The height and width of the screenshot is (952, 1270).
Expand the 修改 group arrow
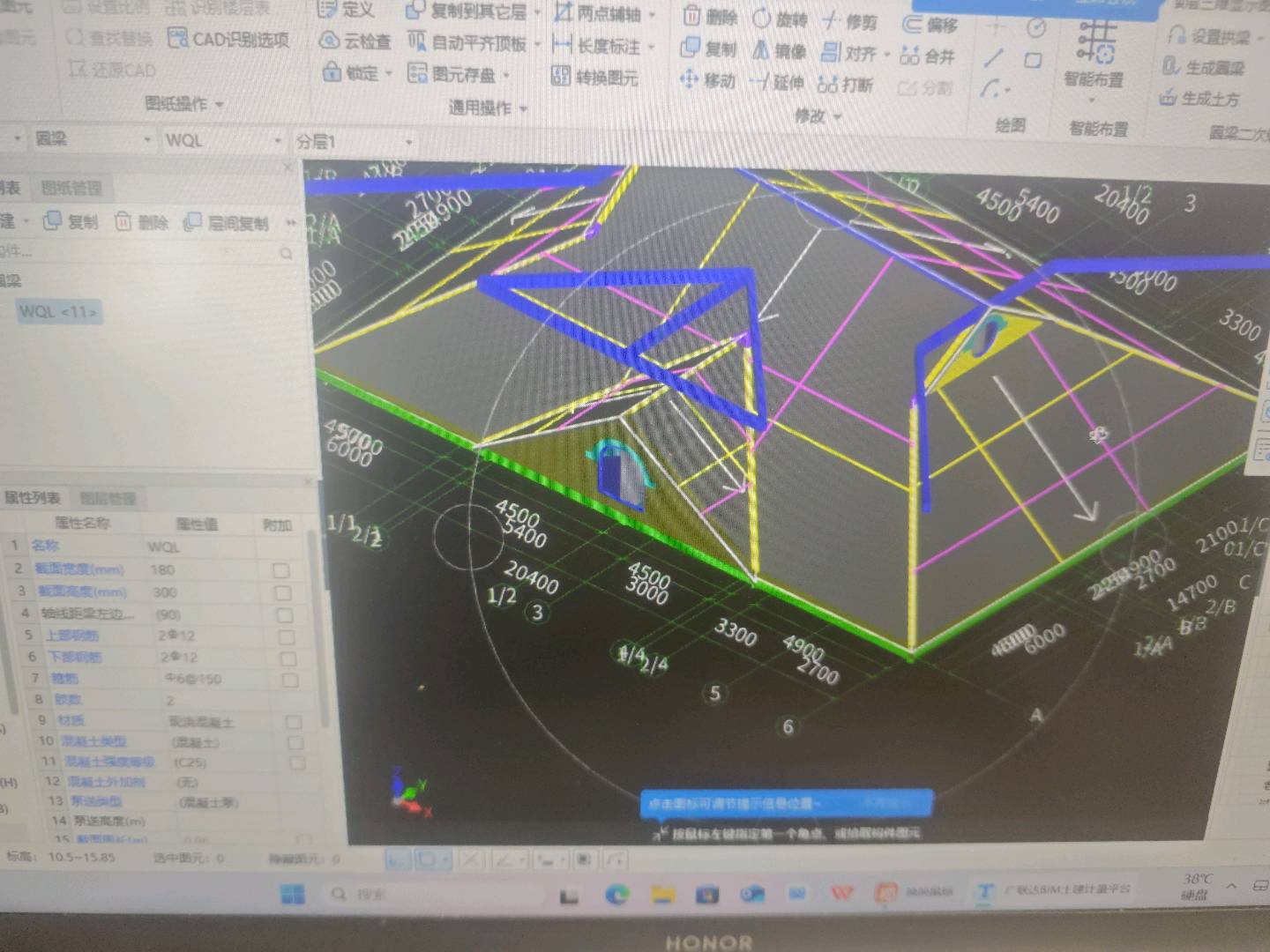coord(837,115)
